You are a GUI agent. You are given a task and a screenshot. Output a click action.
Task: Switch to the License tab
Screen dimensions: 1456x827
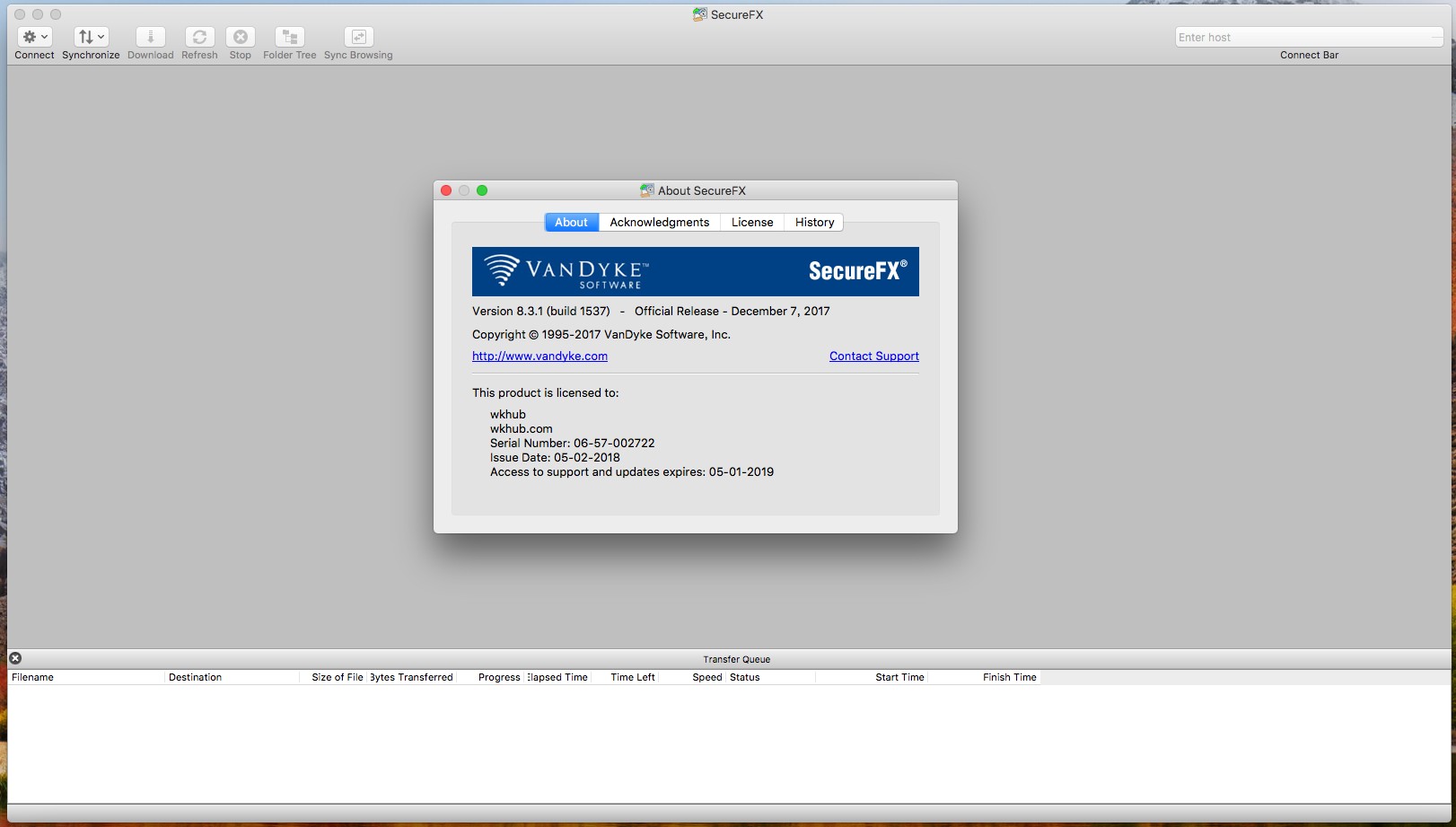[752, 223]
